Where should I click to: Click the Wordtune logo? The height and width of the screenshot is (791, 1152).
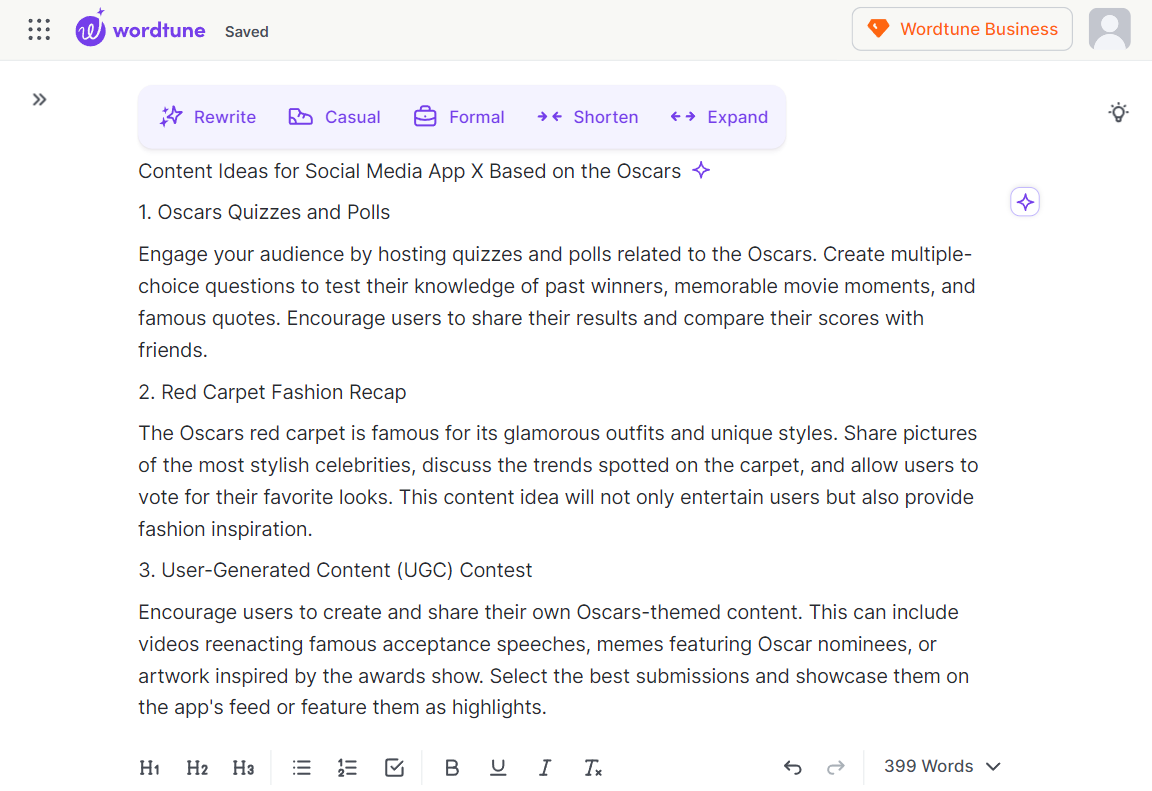pyautogui.click(x=140, y=29)
